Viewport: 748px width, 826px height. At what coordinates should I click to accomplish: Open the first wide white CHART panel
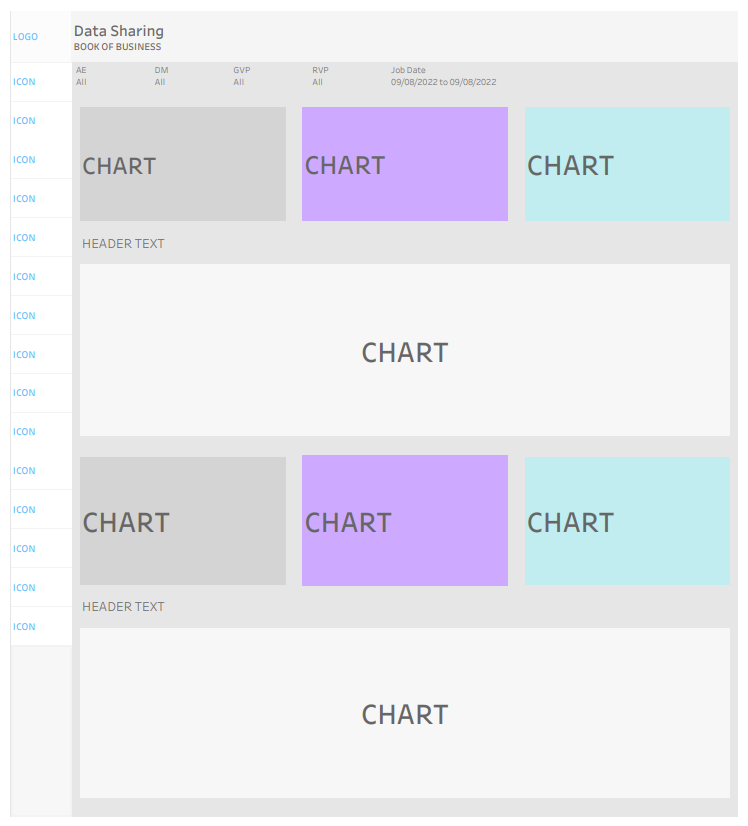coord(405,350)
